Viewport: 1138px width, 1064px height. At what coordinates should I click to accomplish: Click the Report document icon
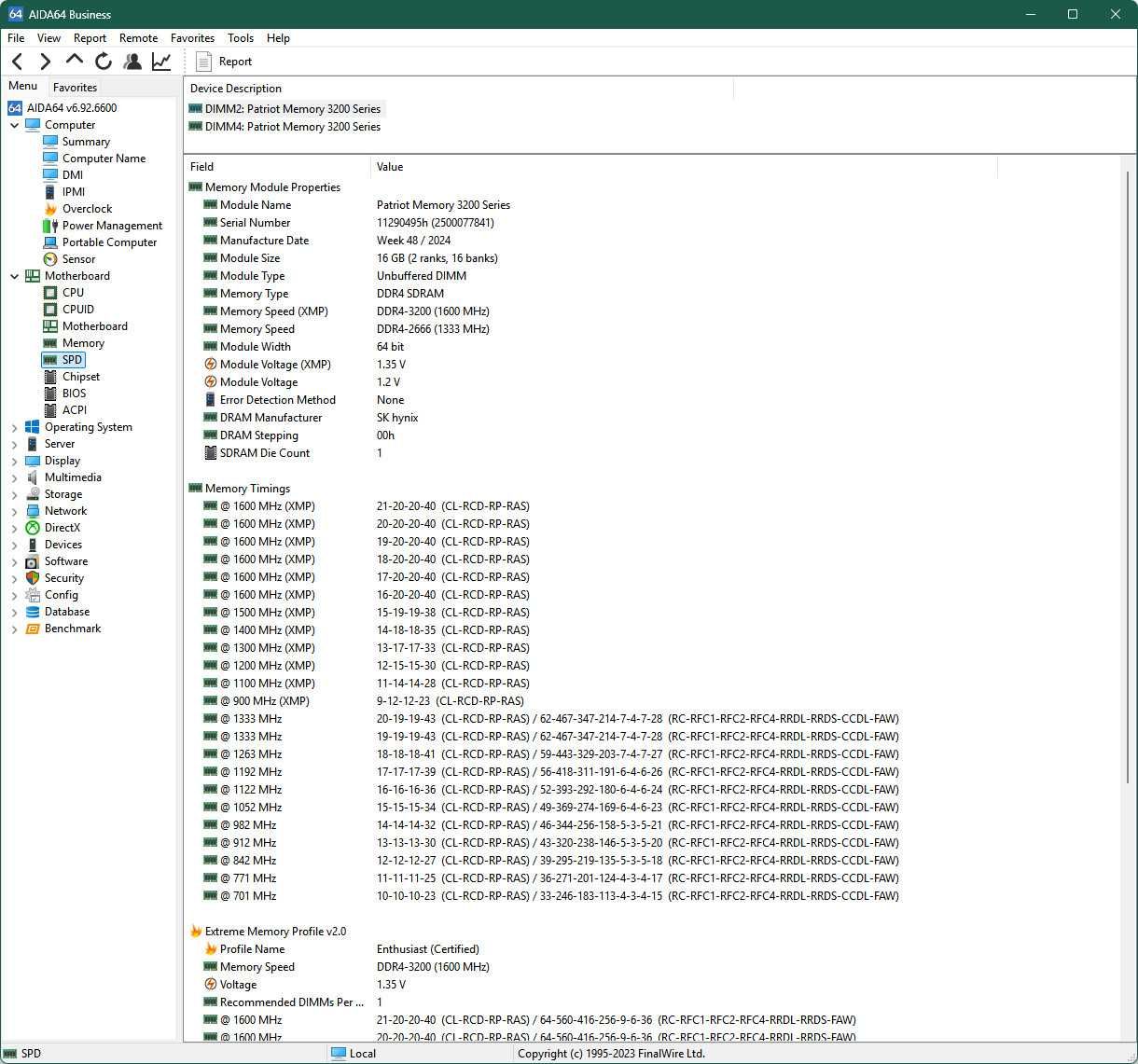click(x=203, y=62)
